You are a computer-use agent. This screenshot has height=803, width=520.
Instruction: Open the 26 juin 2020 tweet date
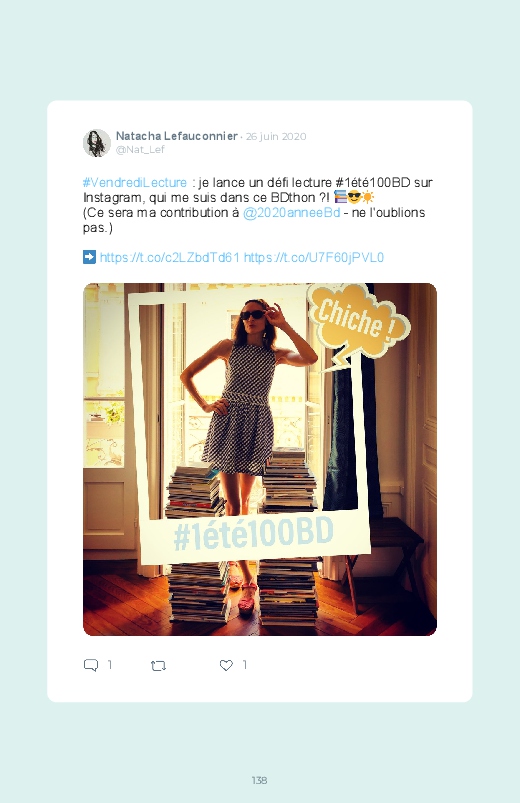tap(276, 137)
